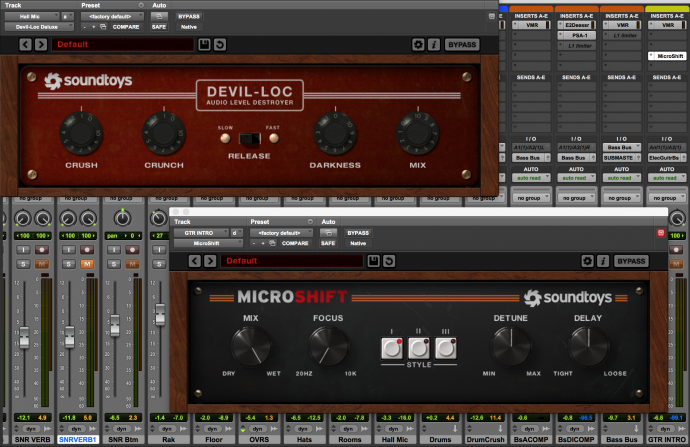The height and width of the screenshot is (447, 690).
Task: Select DrumCrush track name
Action: pos(485,440)
